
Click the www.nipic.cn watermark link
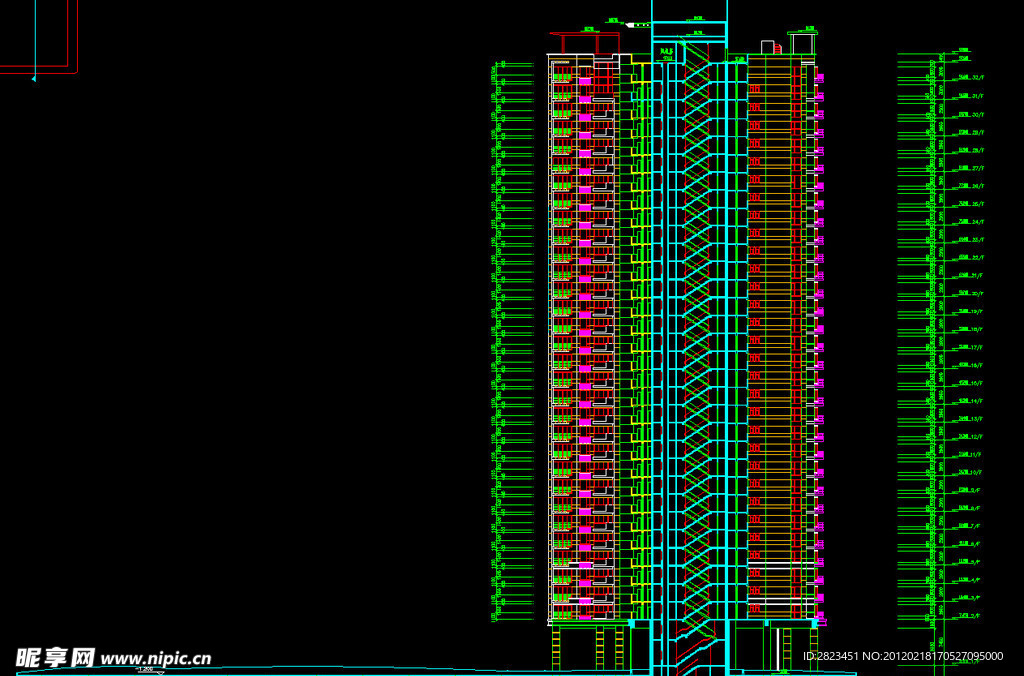click(156, 658)
